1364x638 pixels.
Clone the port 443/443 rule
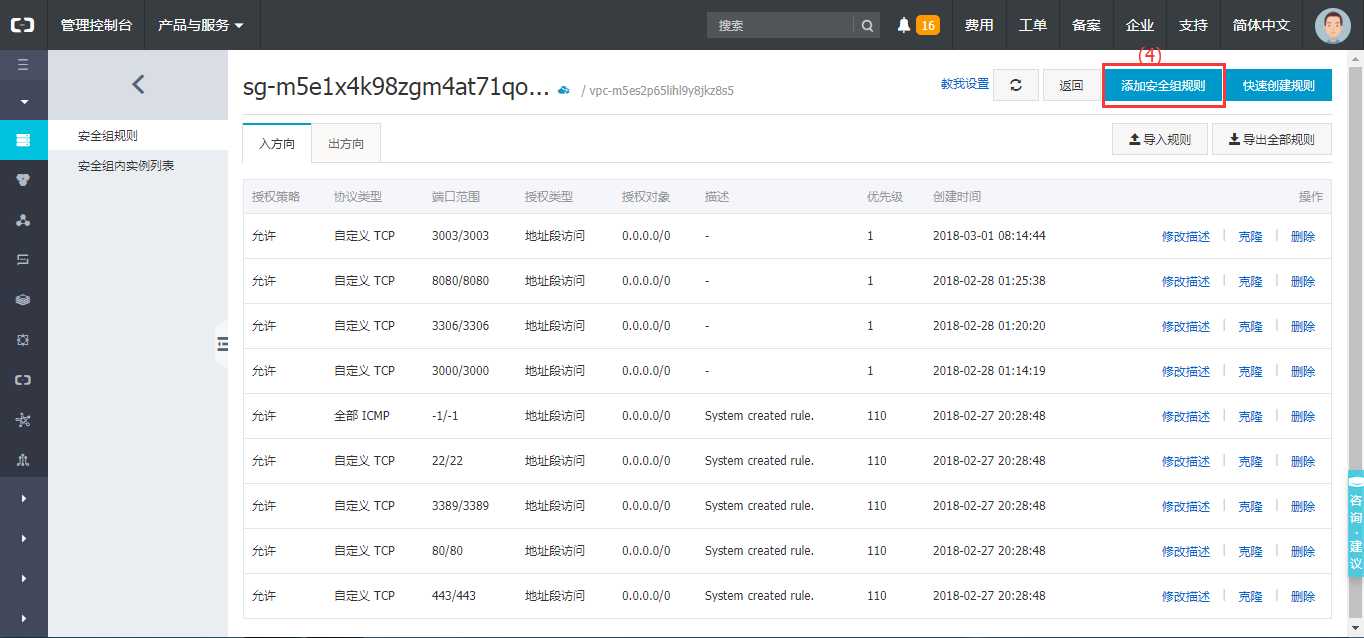click(x=1251, y=597)
